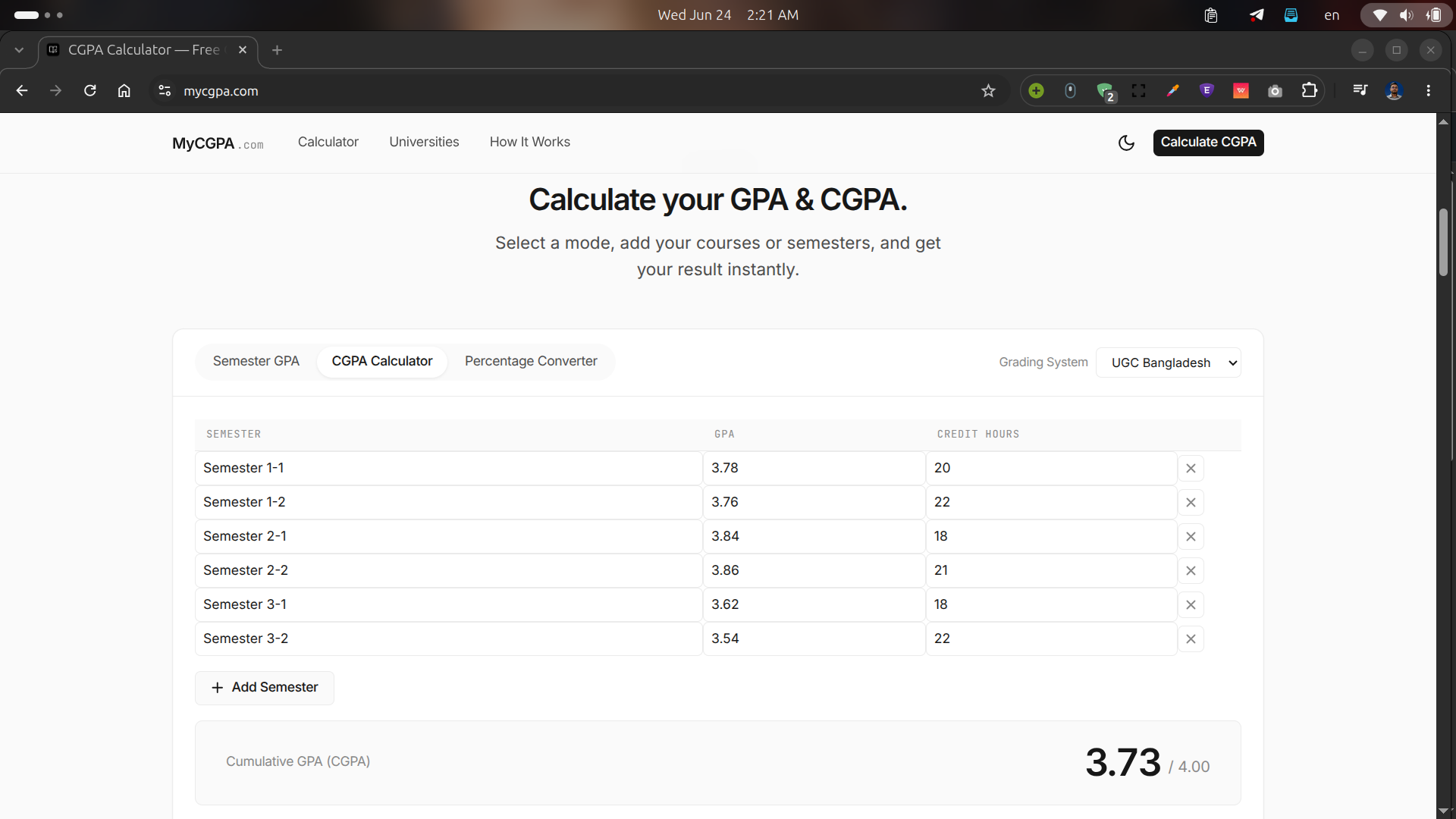Open a new browser tab
This screenshot has height=819, width=1456.
(x=277, y=50)
